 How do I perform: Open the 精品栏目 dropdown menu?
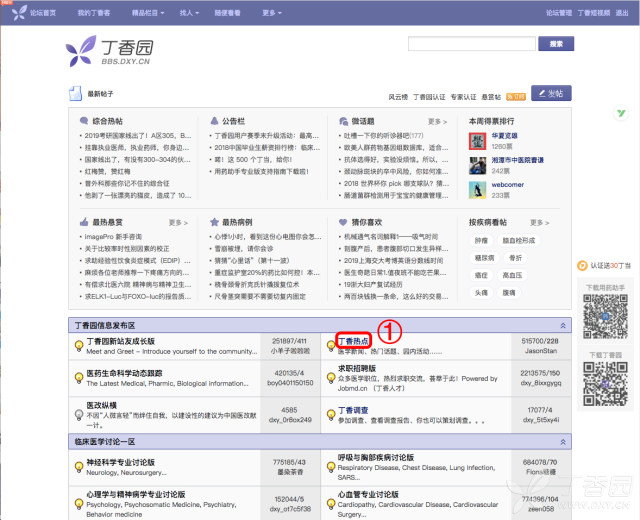click(148, 13)
